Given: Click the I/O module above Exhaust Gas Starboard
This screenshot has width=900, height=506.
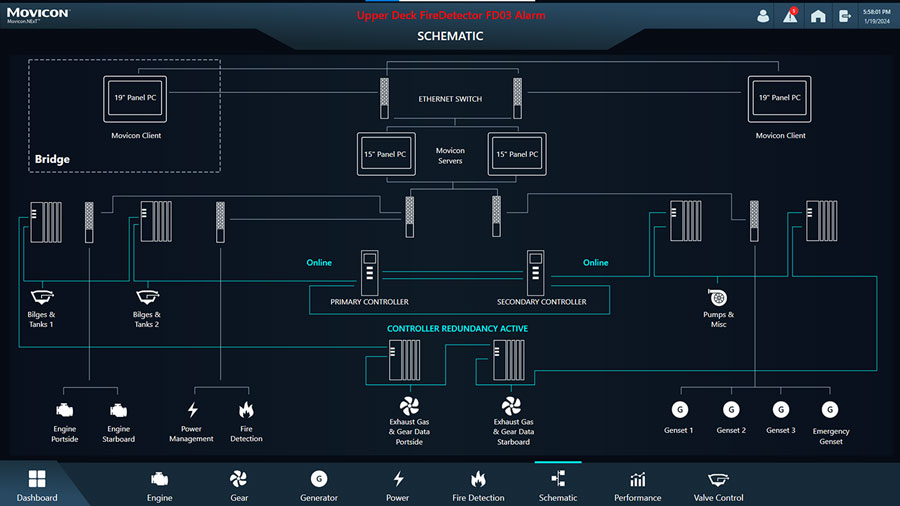Looking at the screenshot, I should point(509,360).
